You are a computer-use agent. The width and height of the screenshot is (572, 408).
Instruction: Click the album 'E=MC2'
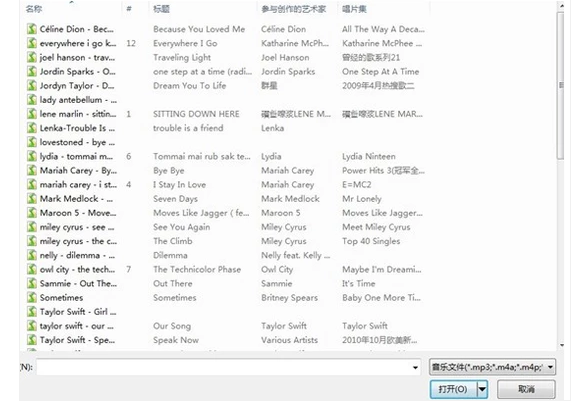pos(356,184)
